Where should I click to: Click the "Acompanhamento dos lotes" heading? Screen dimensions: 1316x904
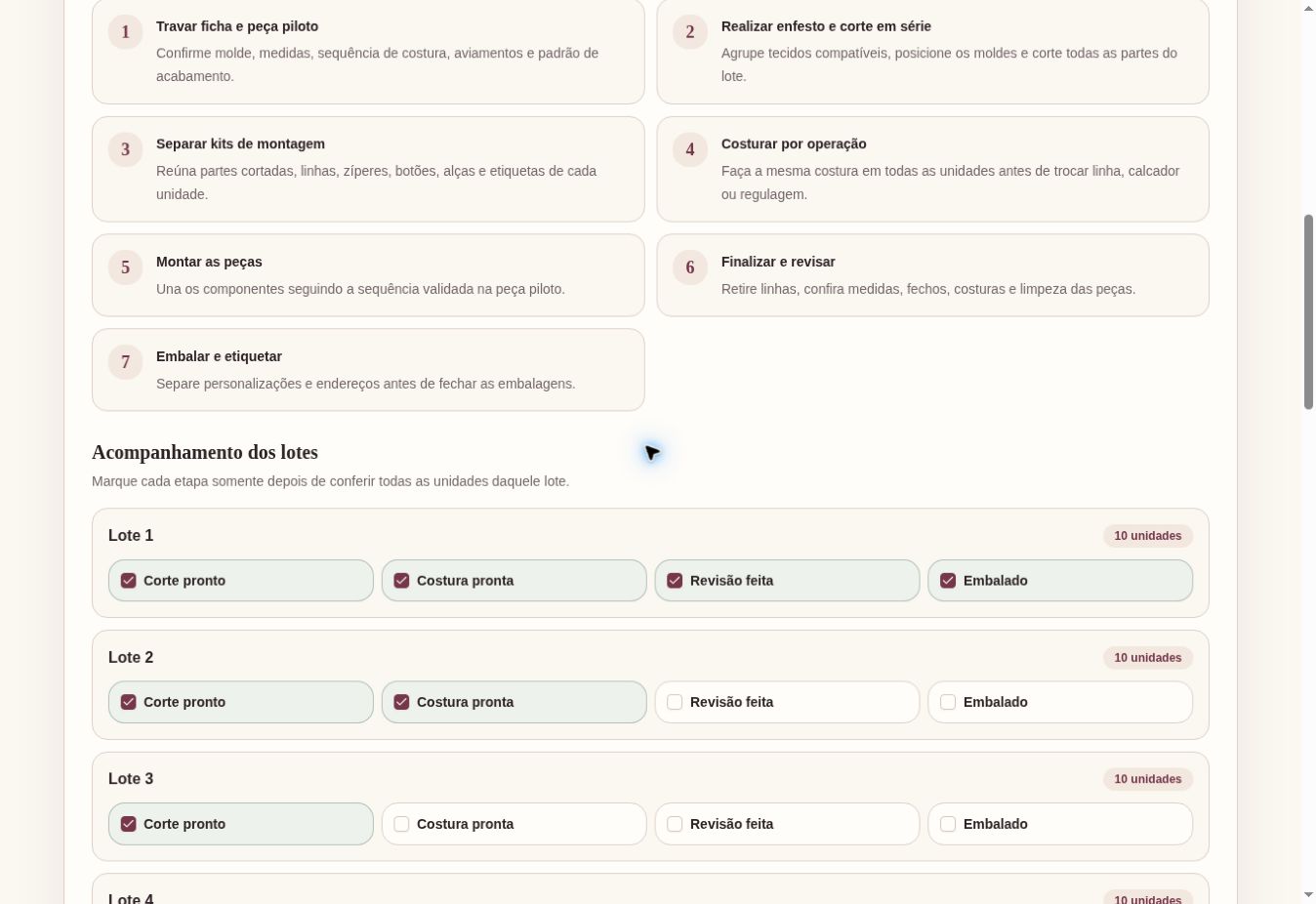pyautogui.click(x=205, y=452)
